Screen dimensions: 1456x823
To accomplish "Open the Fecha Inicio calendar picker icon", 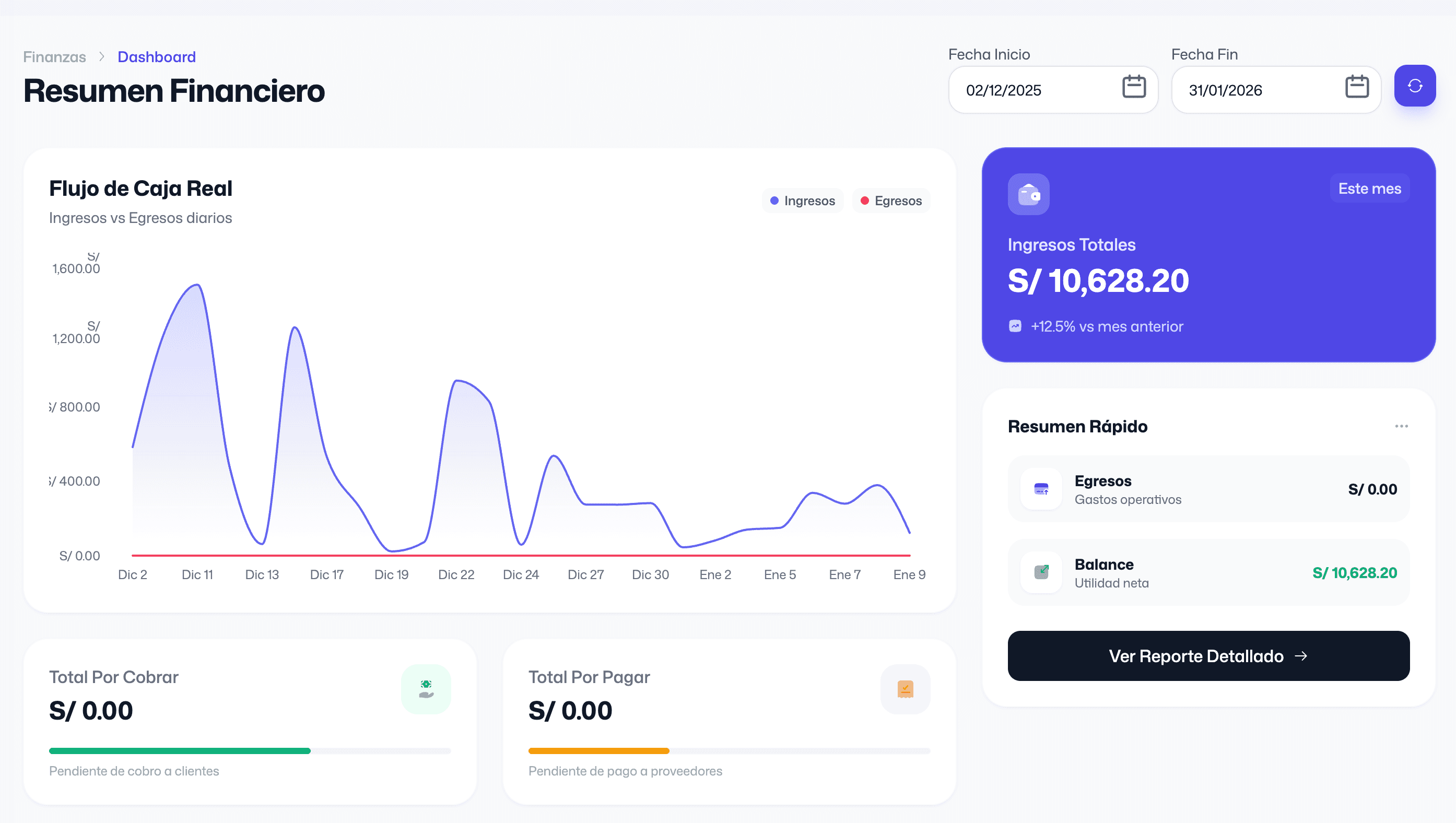I will pyautogui.click(x=1133, y=87).
